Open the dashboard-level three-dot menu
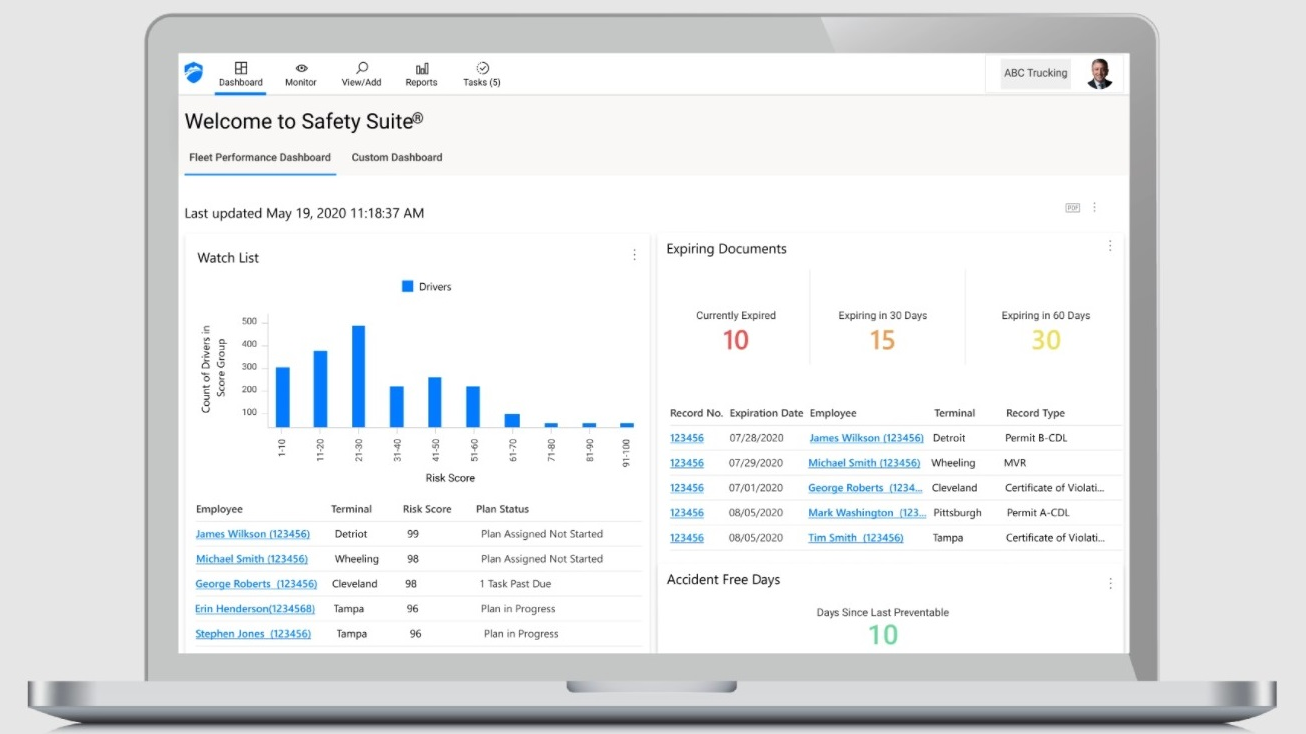Viewport: 1306px width, 734px height. (1094, 206)
